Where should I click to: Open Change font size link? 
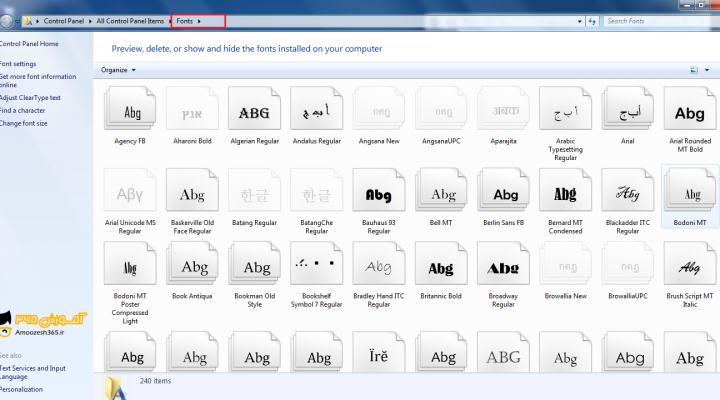(23, 124)
